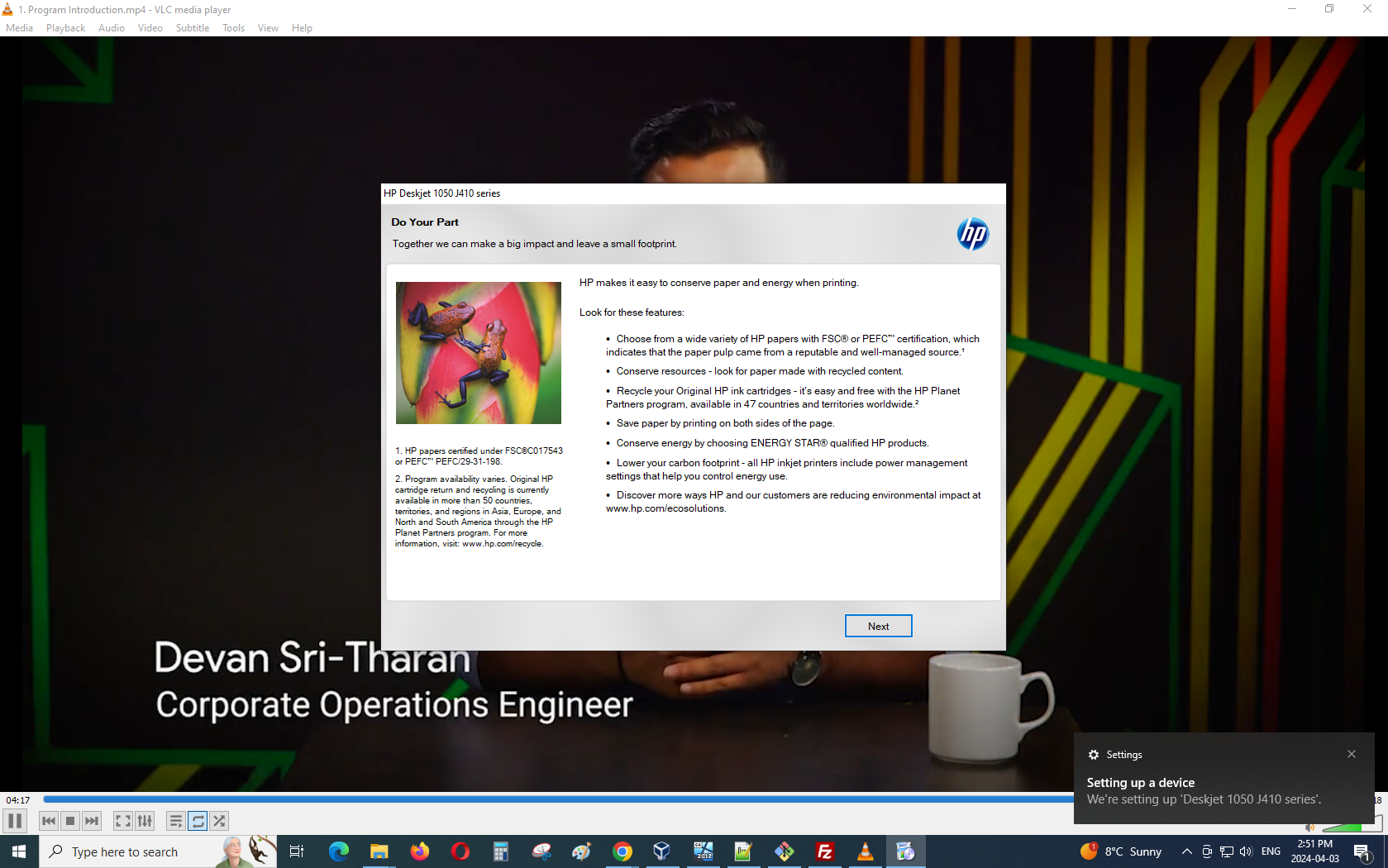Open FileZilla from the taskbar
This screenshot has width=1388, height=868.
pyautogui.click(x=824, y=851)
